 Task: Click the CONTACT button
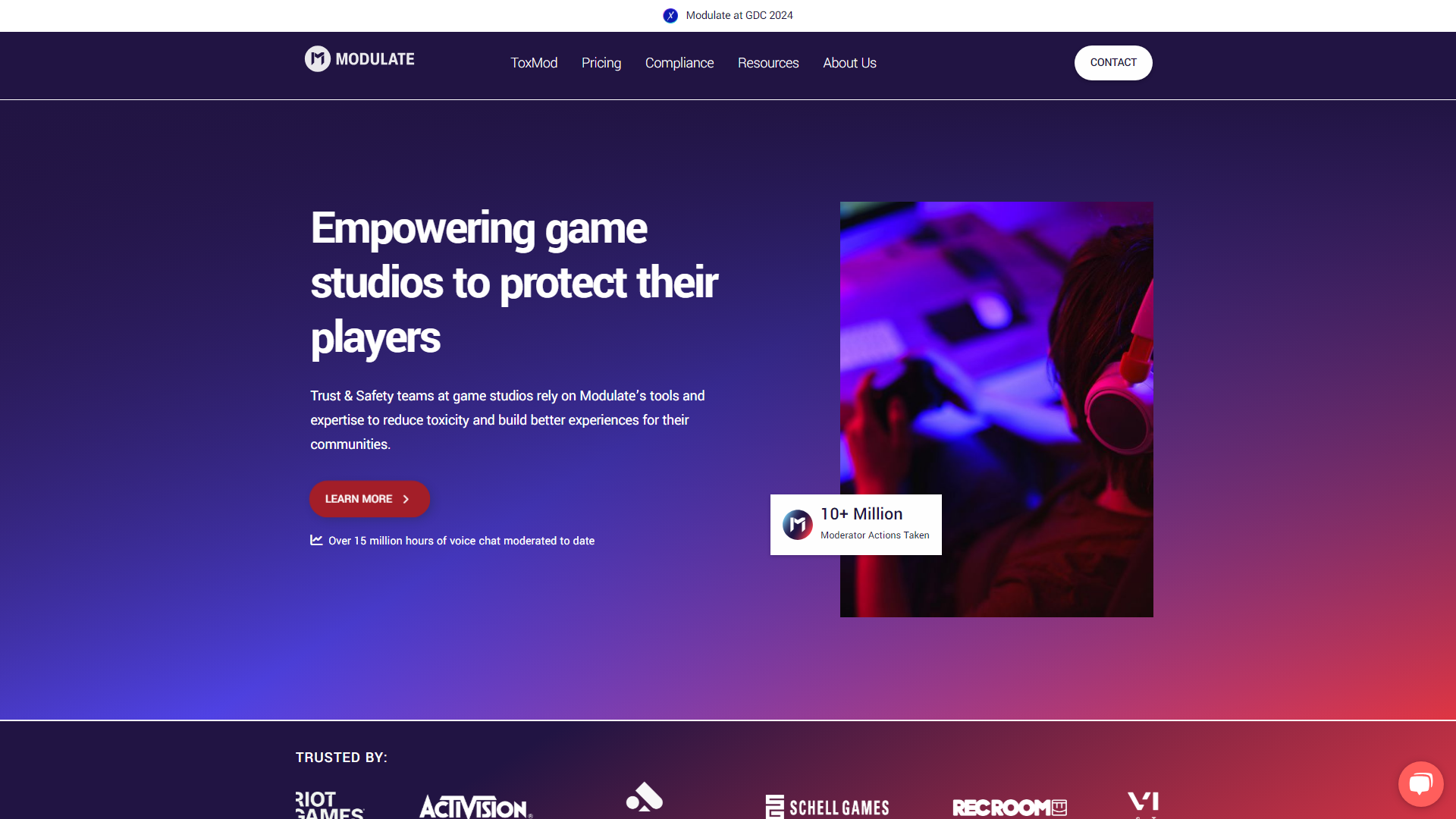click(x=1113, y=63)
